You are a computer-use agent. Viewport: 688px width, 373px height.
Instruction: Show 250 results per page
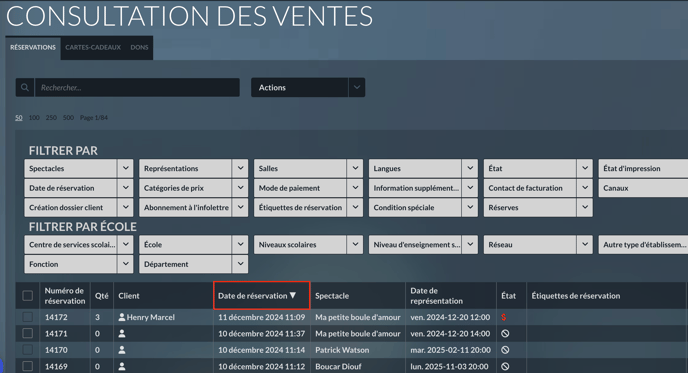click(x=51, y=118)
